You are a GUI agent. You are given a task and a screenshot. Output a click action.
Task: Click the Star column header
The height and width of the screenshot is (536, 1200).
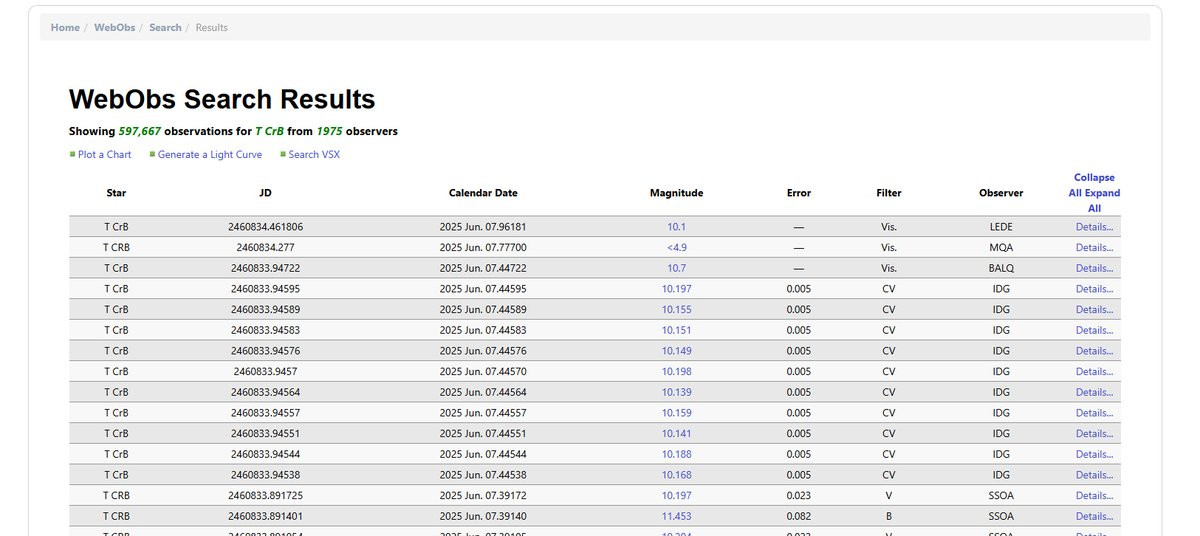(x=116, y=193)
